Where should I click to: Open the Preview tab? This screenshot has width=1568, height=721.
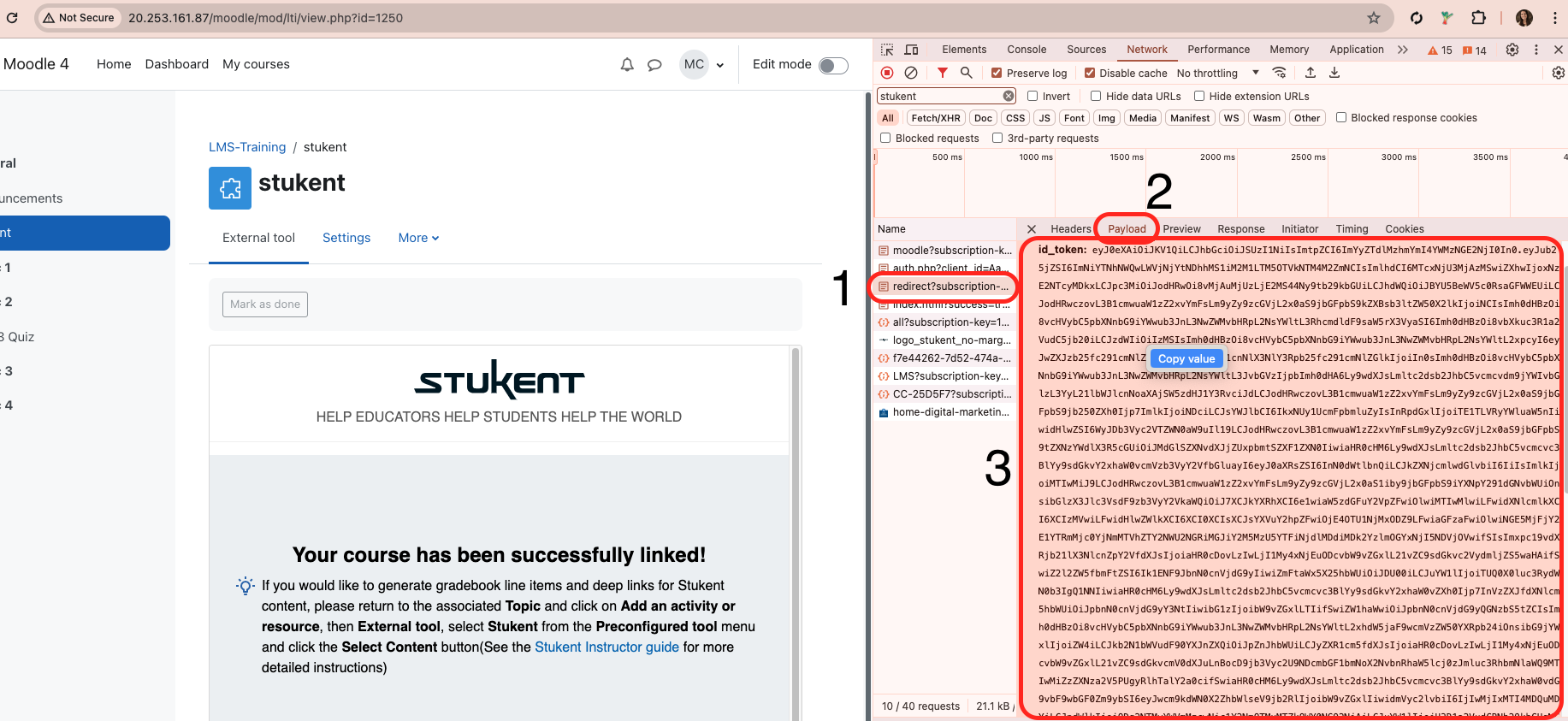tap(1181, 228)
